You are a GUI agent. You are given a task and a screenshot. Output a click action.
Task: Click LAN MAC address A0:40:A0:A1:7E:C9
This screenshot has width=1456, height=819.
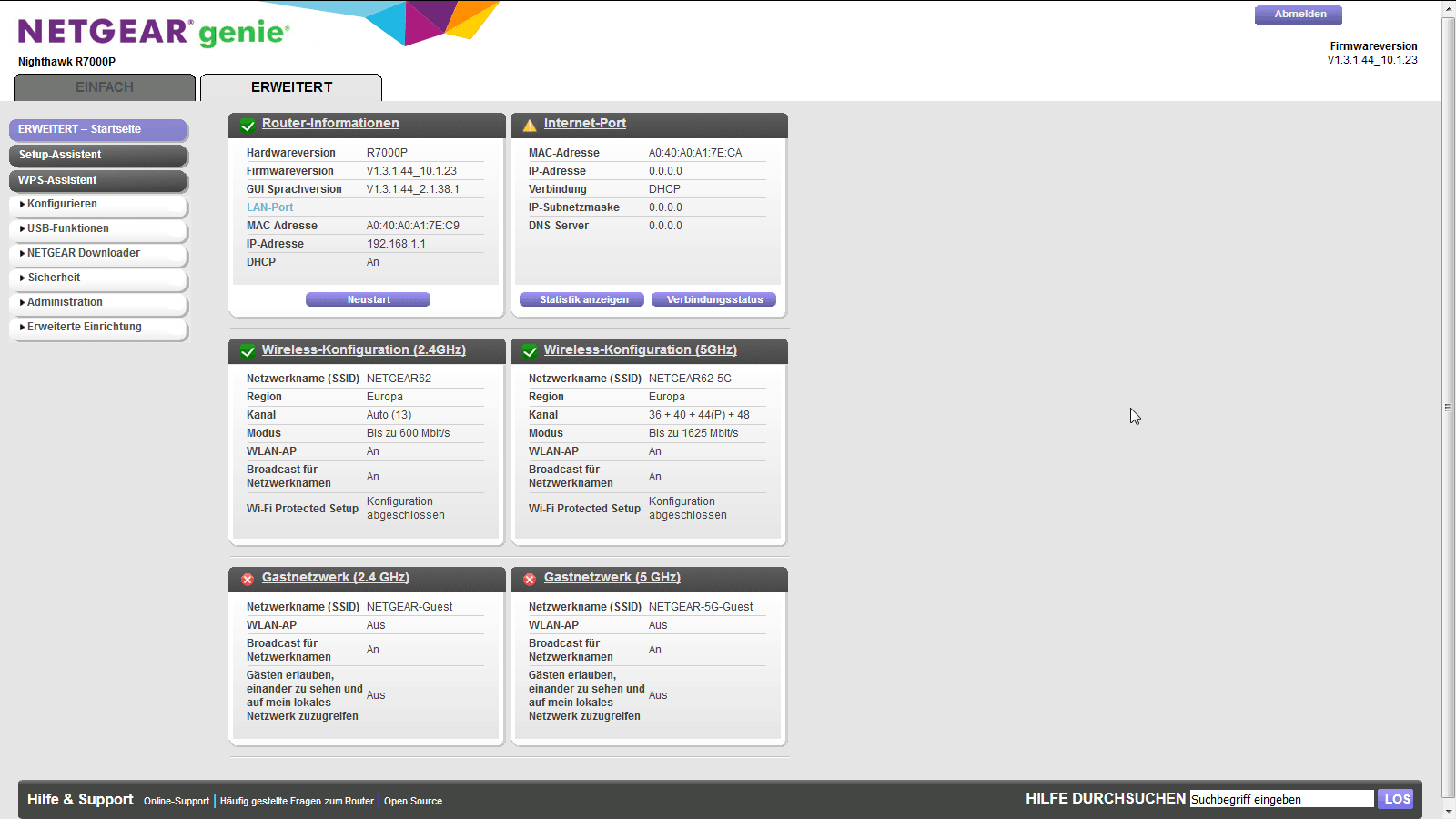[413, 226]
